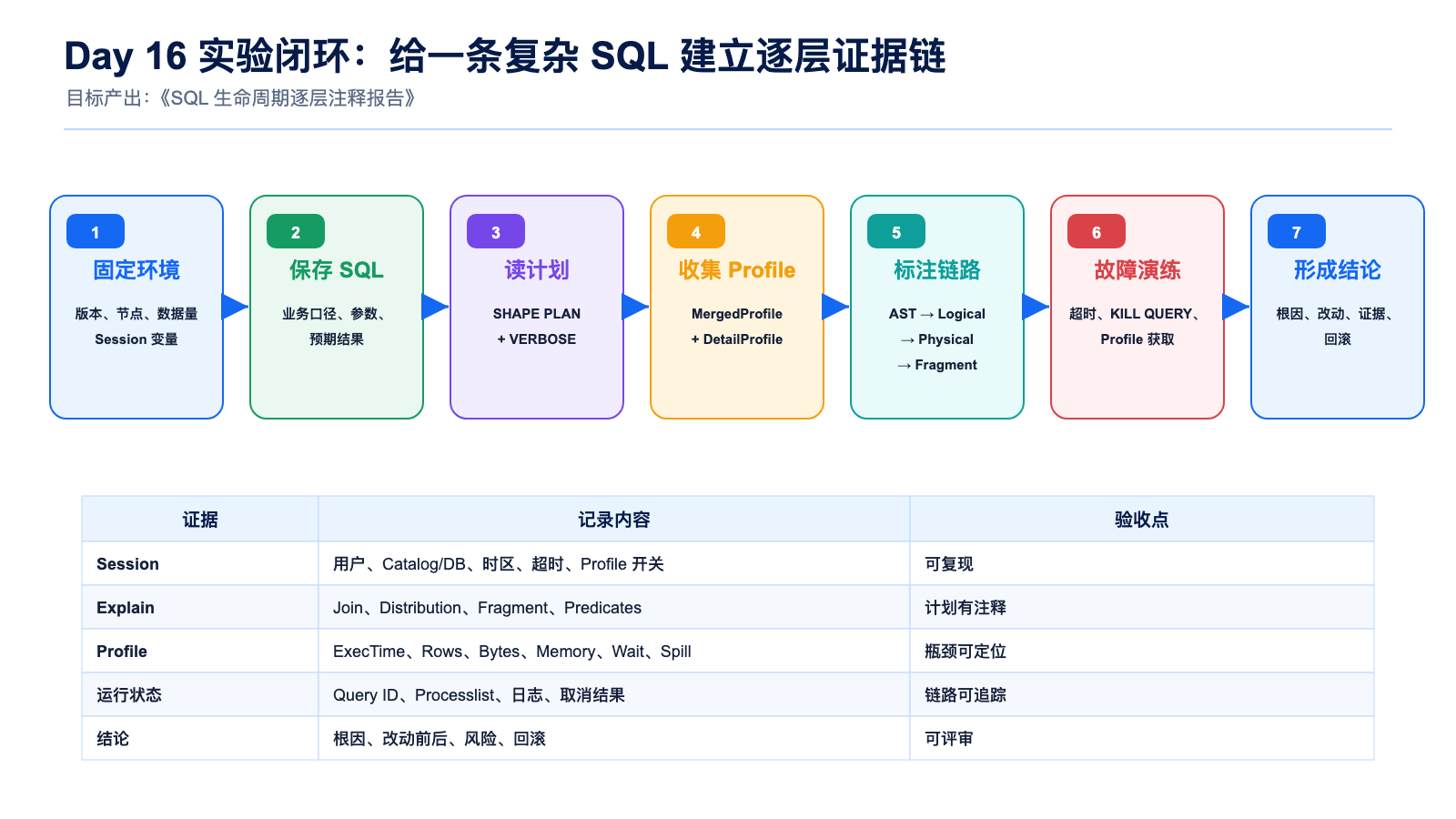Select the Session row label in table
The width and height of the screenshot is (1456, 819).
pos(127,564)
